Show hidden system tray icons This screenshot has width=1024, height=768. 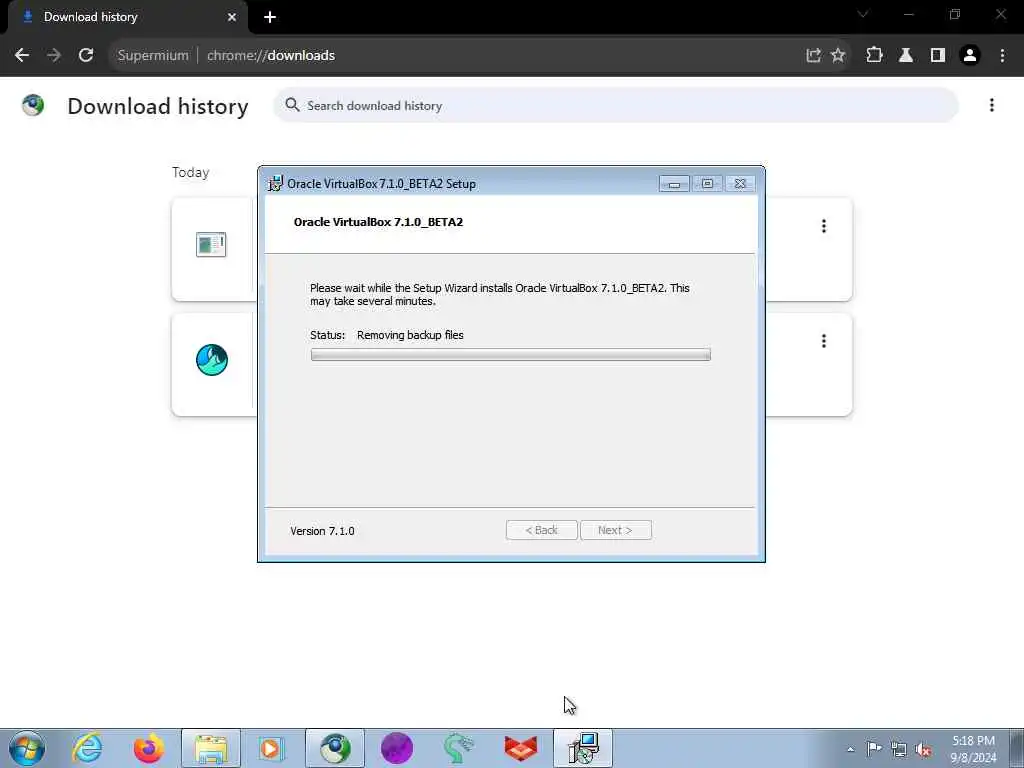[850, 749]
